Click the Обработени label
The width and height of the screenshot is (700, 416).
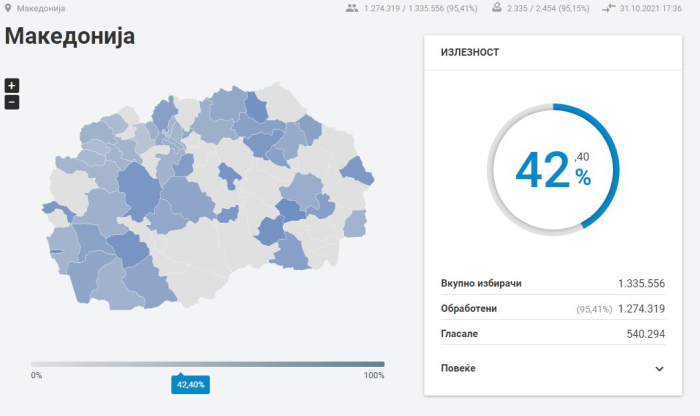click(x=469, y=308)
